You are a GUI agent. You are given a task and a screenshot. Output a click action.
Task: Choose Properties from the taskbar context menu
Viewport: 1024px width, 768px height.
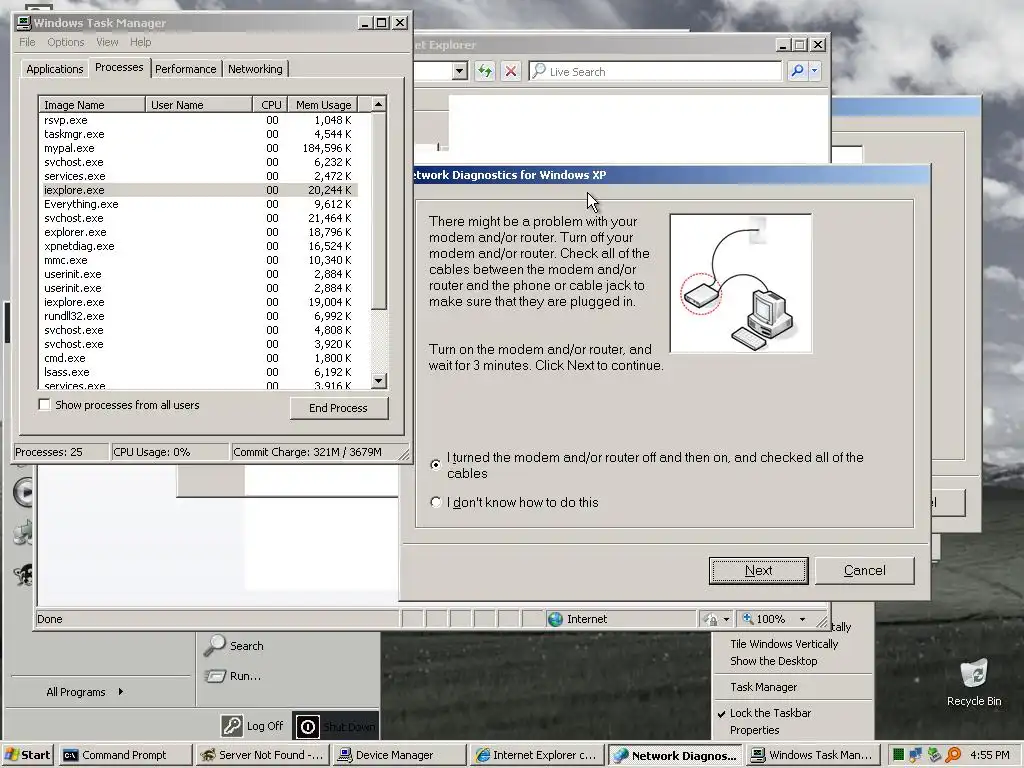point(754,730)
